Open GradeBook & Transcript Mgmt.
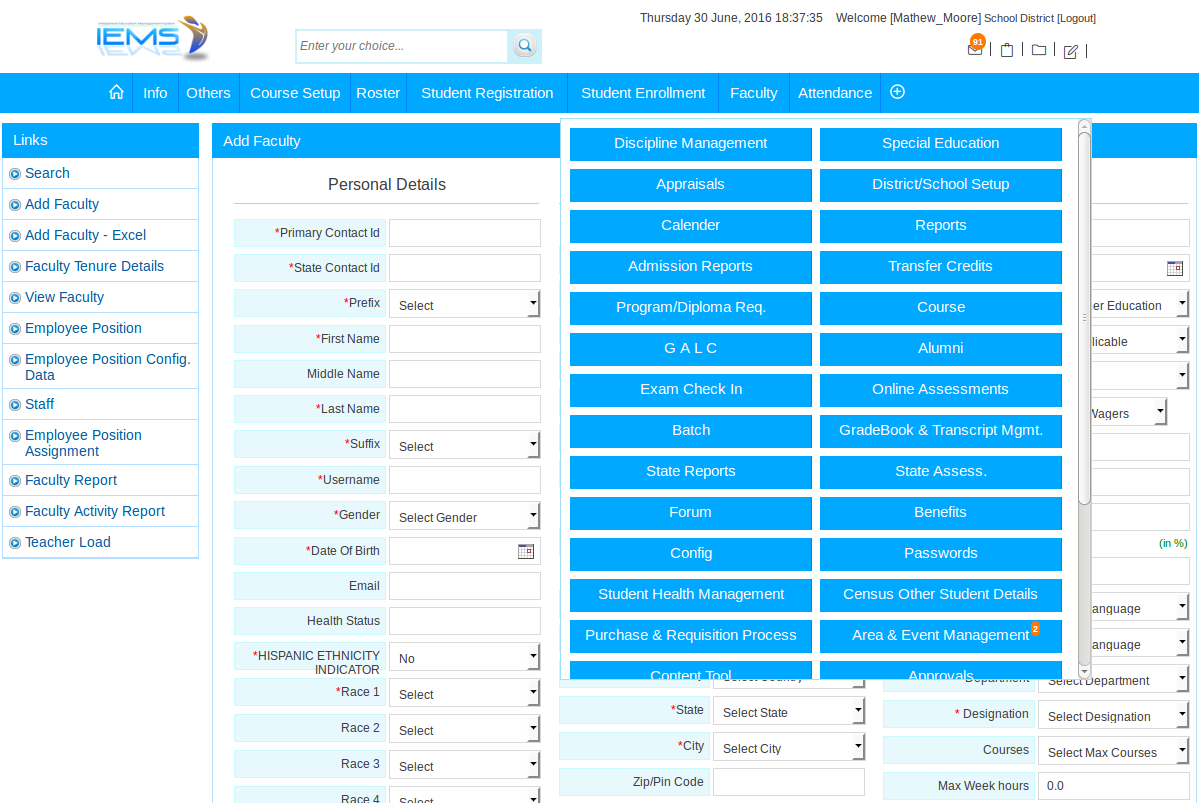 941,431
